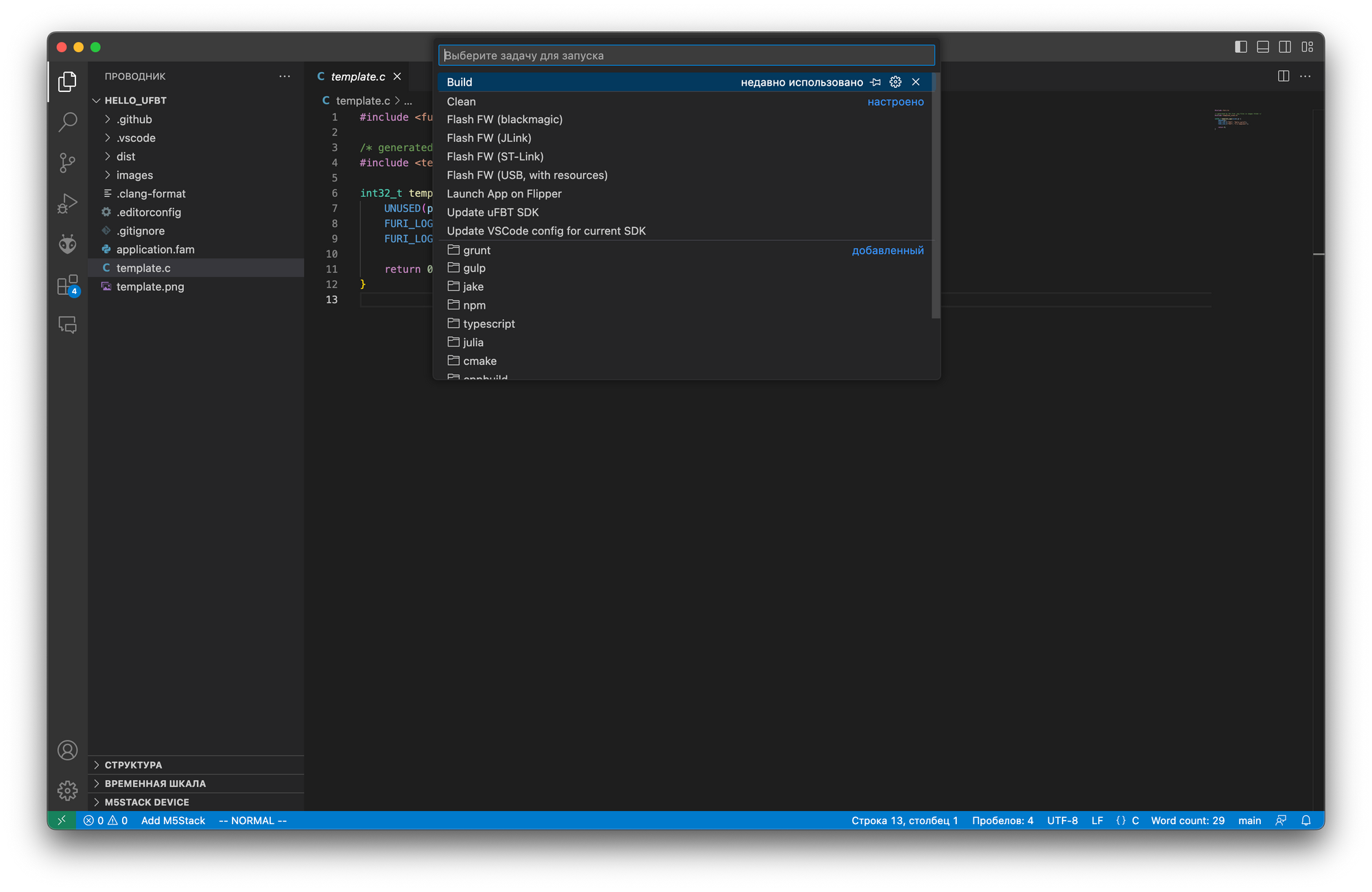Open remote window indicator in status bar

point(62,820)
